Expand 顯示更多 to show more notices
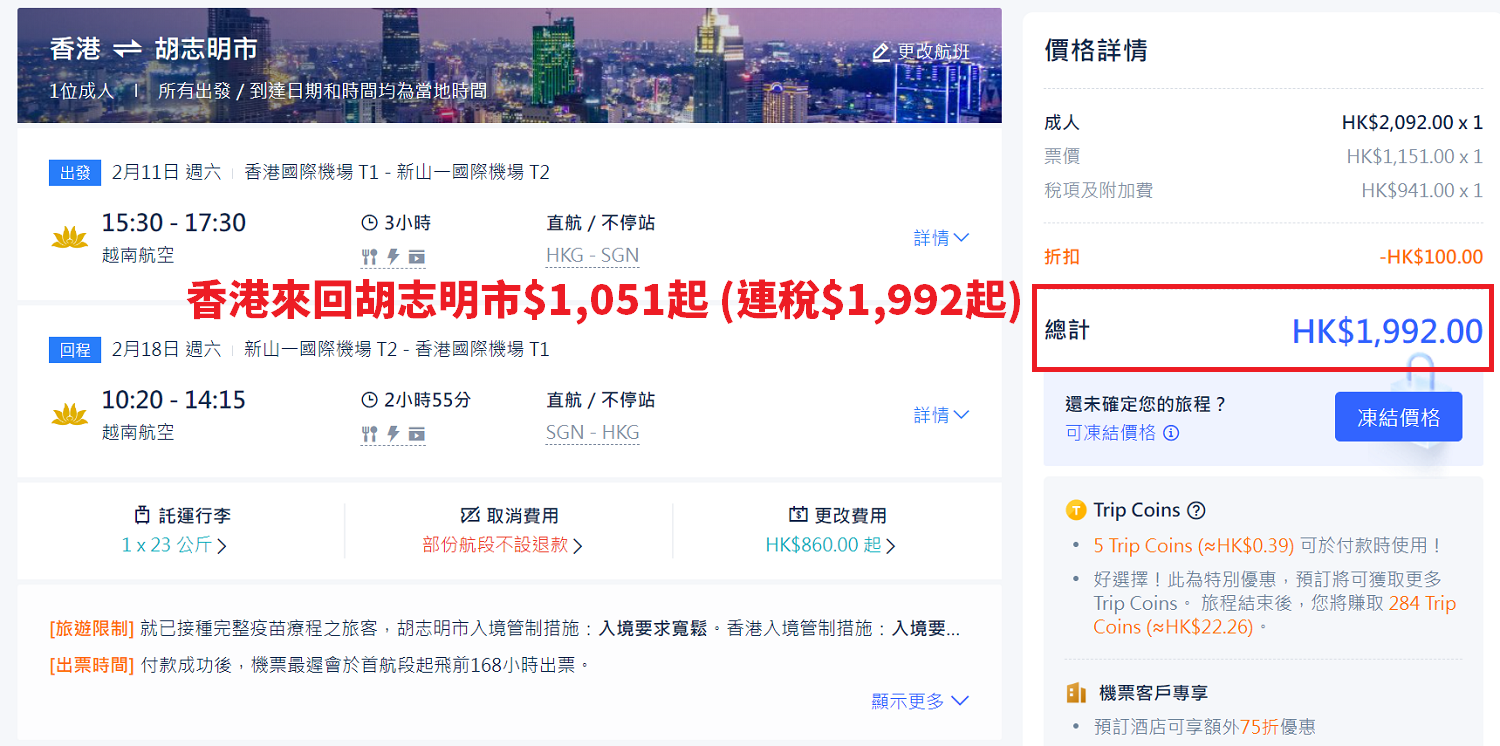1500x746 pixels. 920,701
